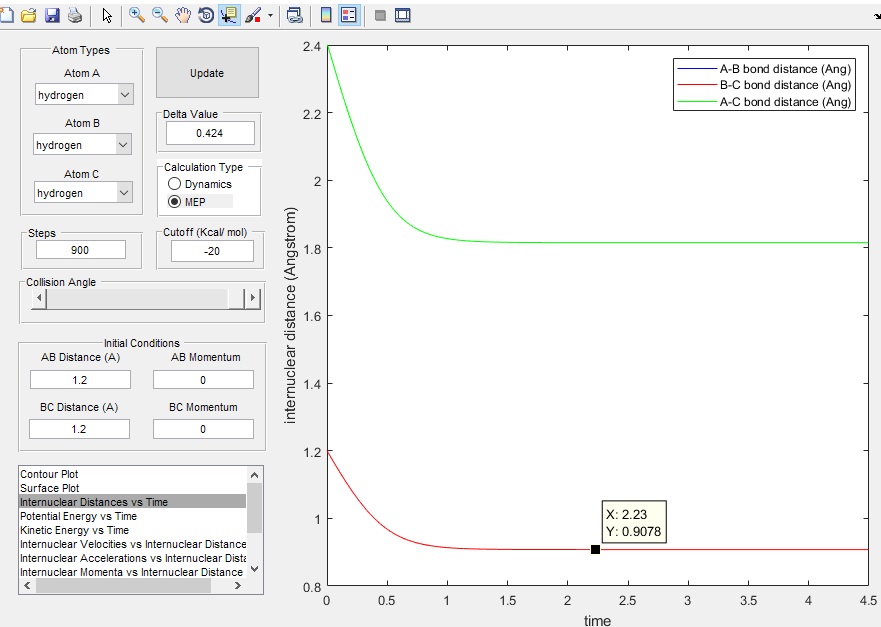Activate the Zoom Out tool
881x627 pixels.
(160, 15)
